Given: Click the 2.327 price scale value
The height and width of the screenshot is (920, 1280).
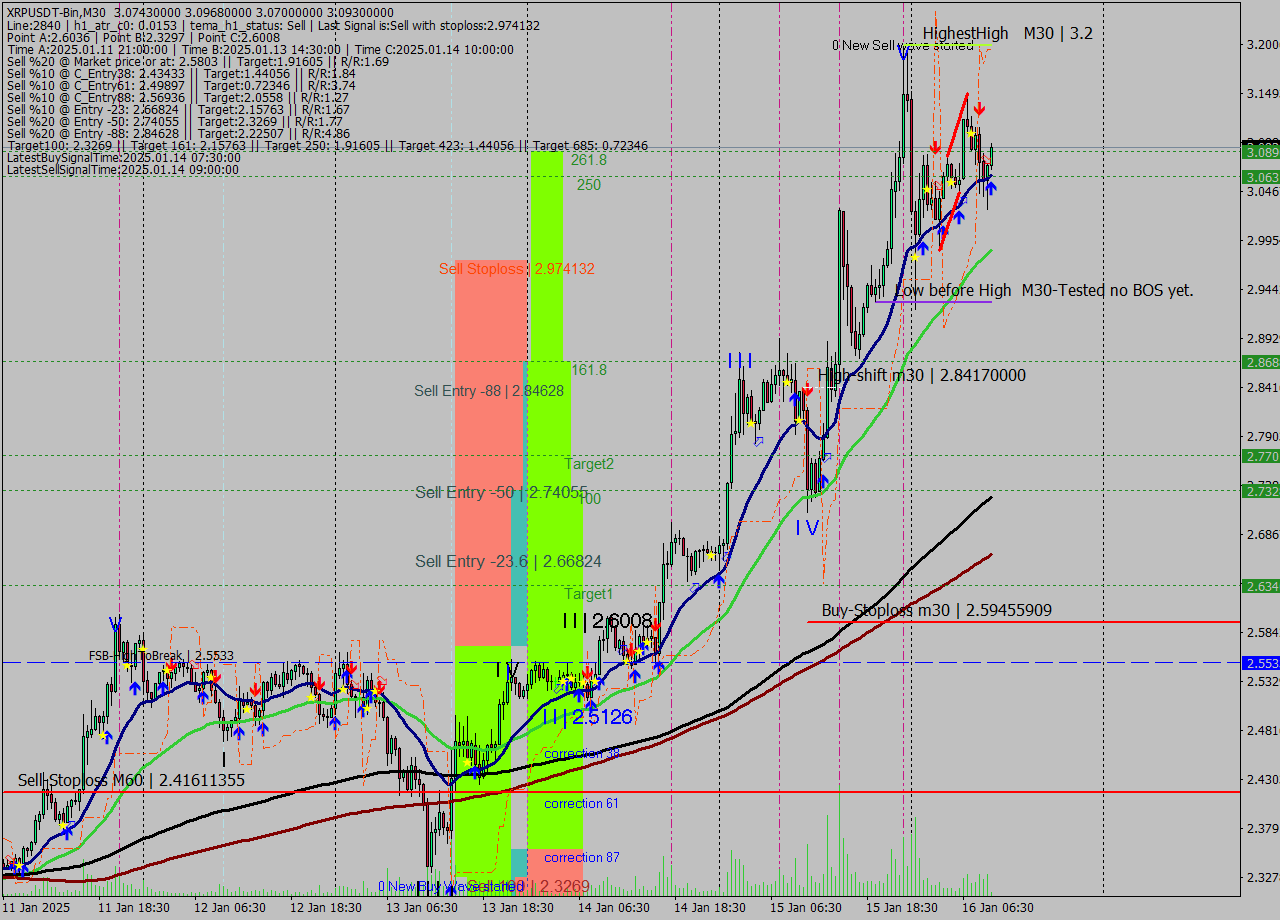Looking at the screenshot, I should tap(1263, 877).
